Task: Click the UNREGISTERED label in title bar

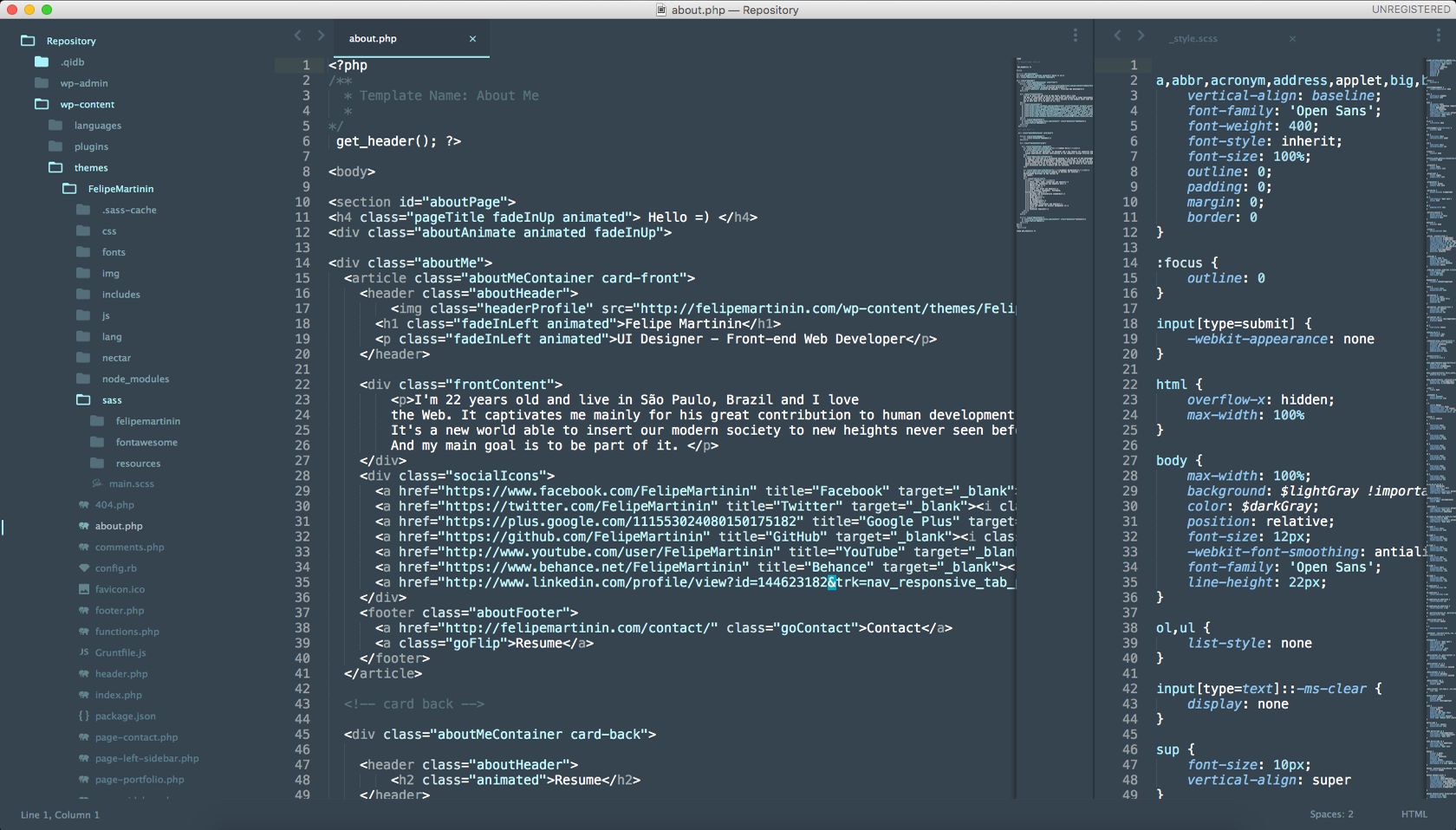Action: [1410, 10]
